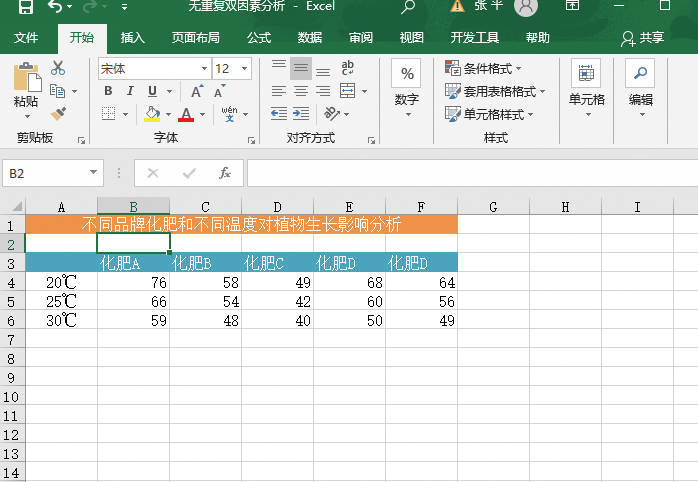
Task: Toggle Italic formatting
Action: (130, 91)
